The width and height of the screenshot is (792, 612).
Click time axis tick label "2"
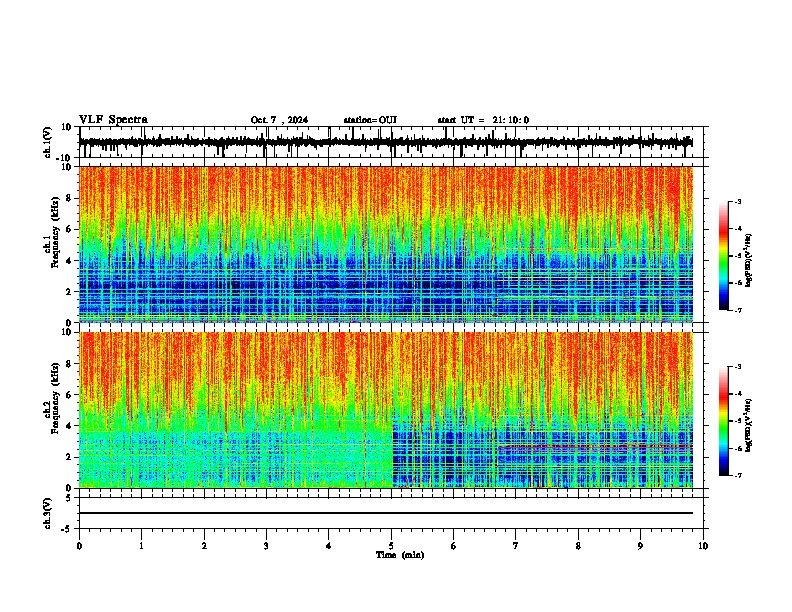pos(204,546)
